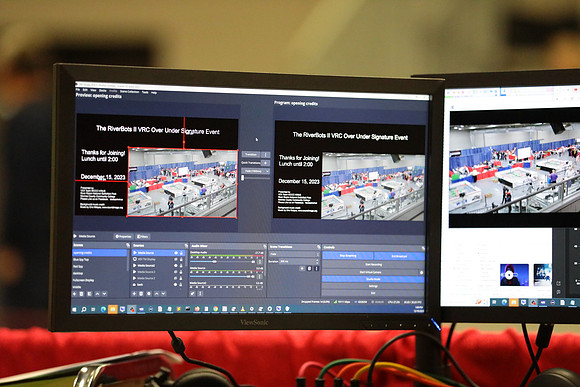The height and width of the screenshot is (387, 580).
Task: Open transition properties three-dot menu
Action: click(316, 269)
